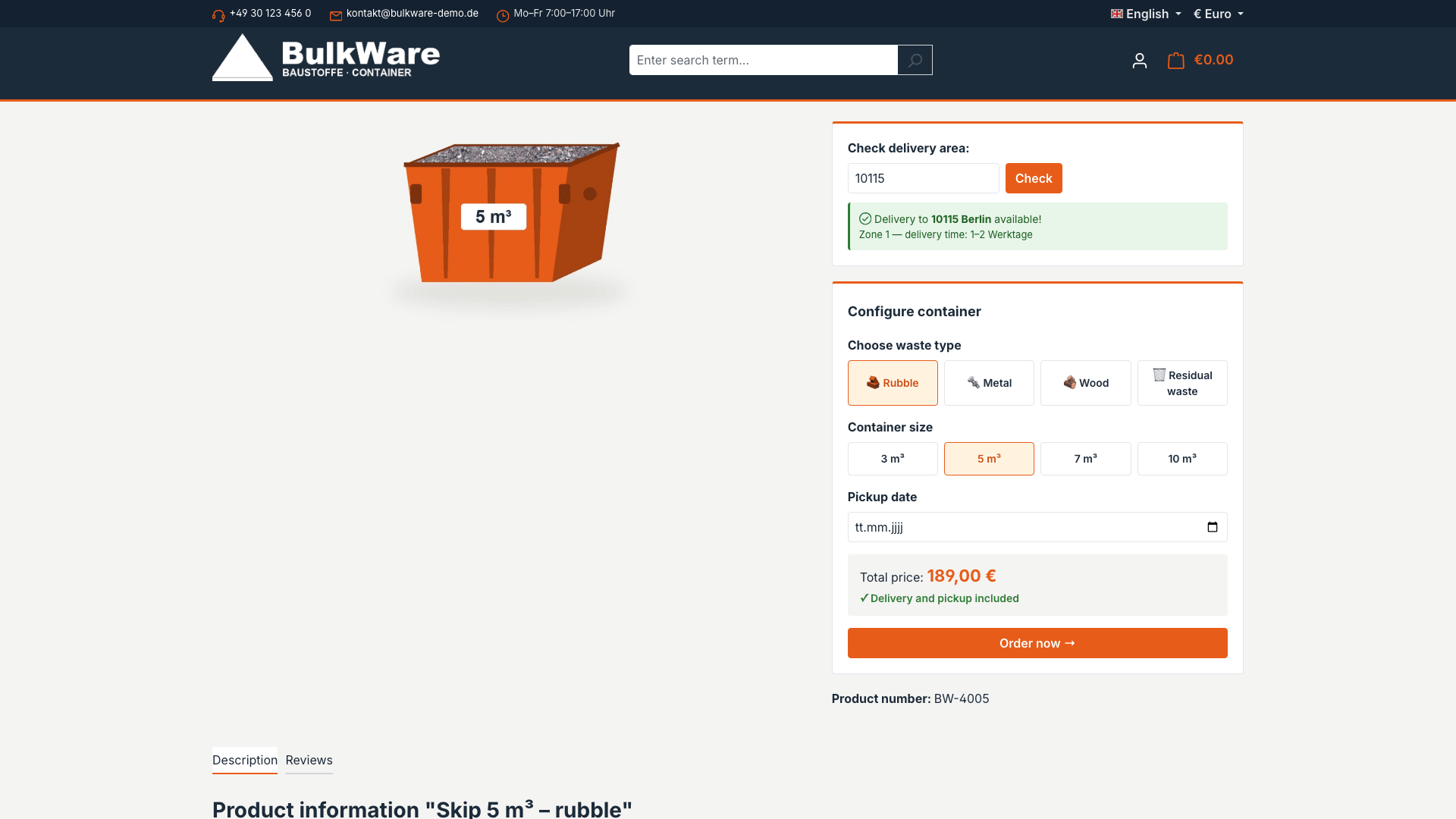The width and height of the screenshot is (1456, 819).
Task: Open the shopping cart bag icon
Action: coord(1176,60)
